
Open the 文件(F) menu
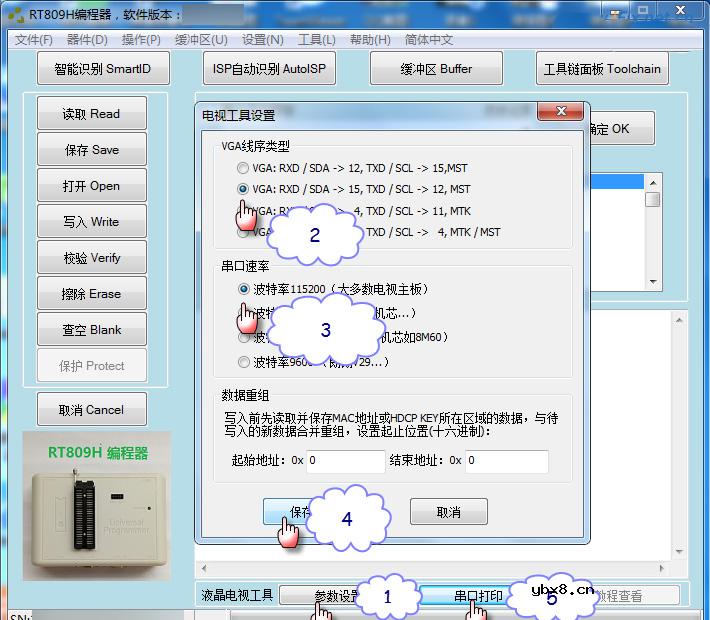pos(34,40)
